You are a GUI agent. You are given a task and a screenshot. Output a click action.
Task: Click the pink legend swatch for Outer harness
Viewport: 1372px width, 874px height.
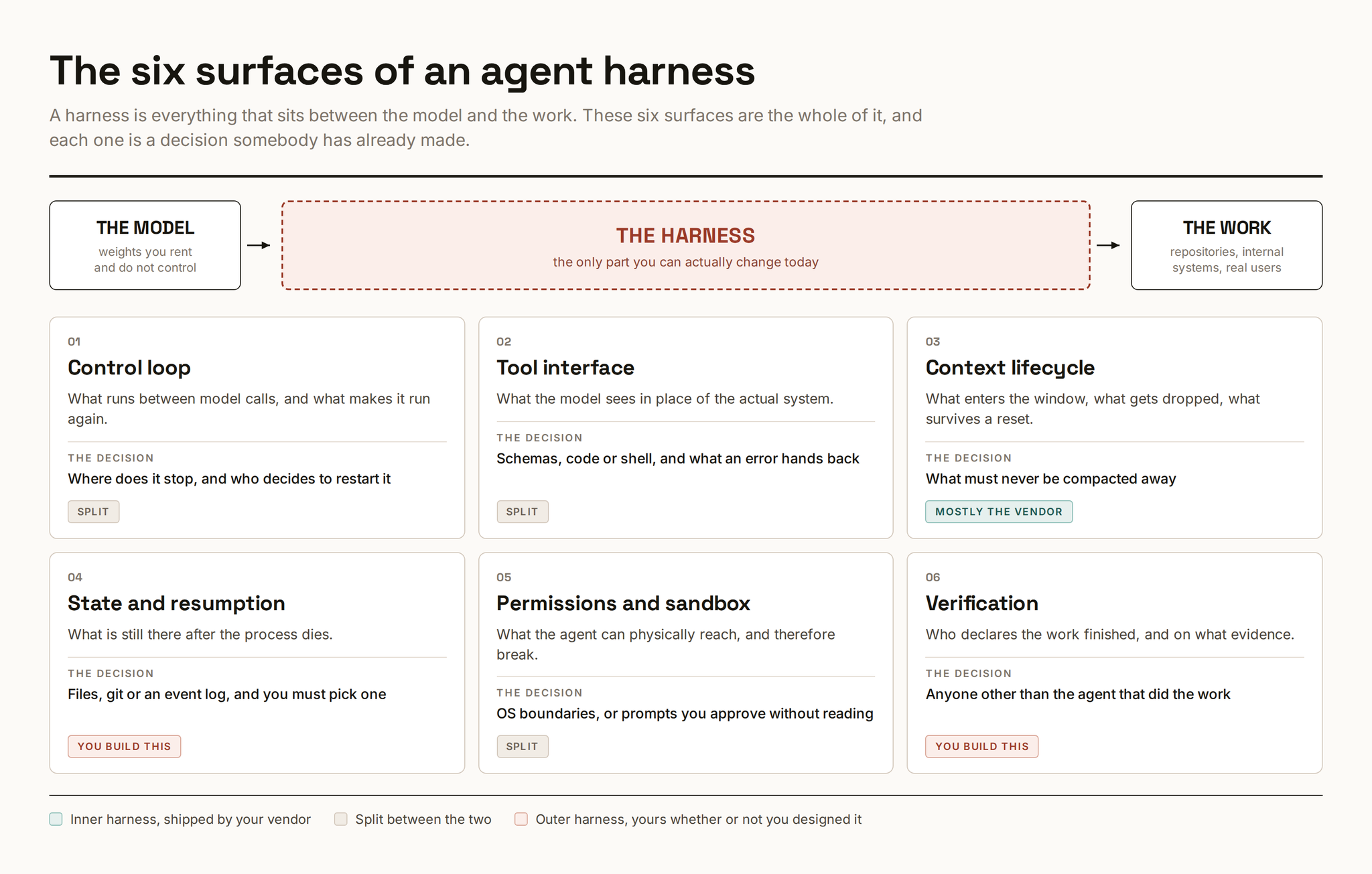point(521,819)
